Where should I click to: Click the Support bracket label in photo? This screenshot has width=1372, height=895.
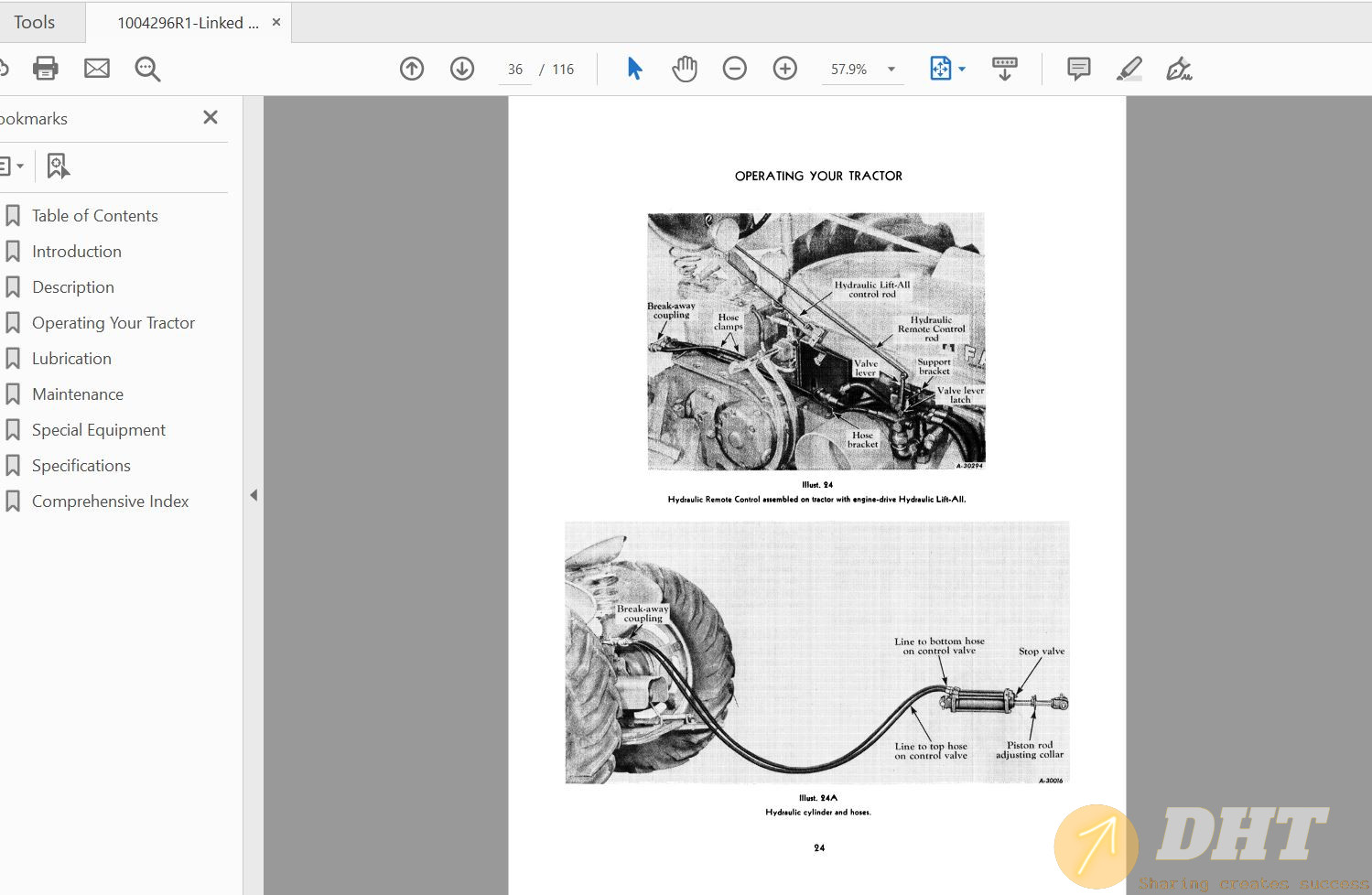click(x=934, y=366)
